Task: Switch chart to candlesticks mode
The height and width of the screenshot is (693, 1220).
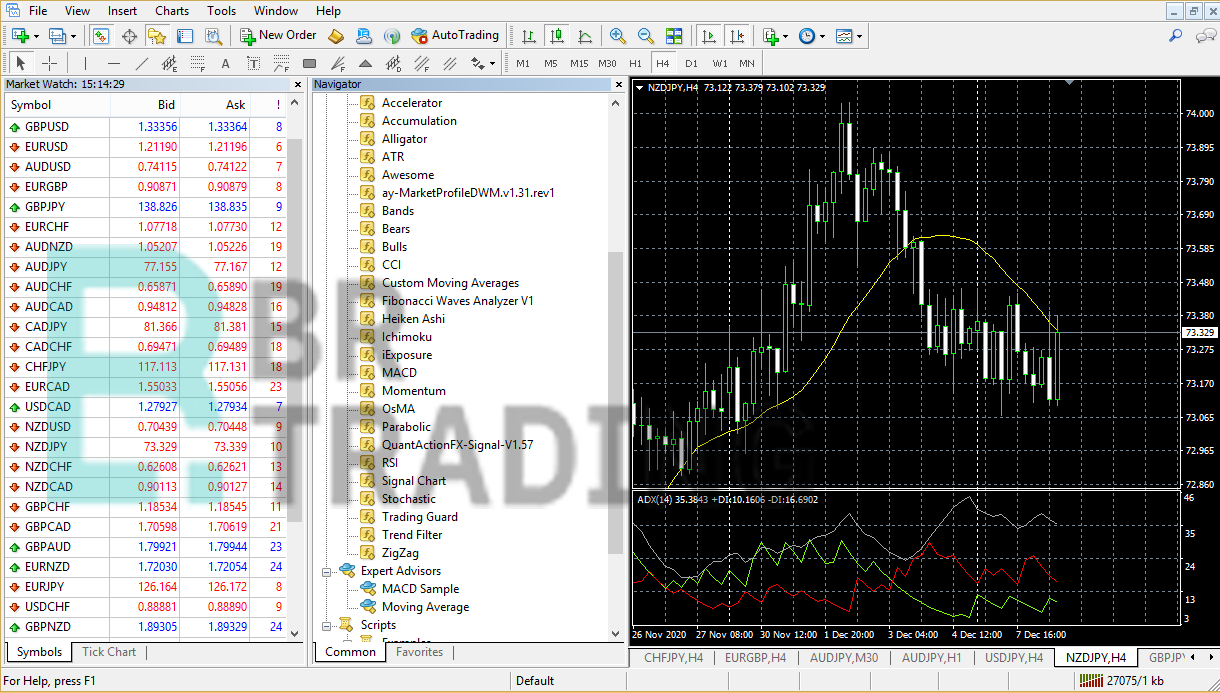Action: pos(557,36)
